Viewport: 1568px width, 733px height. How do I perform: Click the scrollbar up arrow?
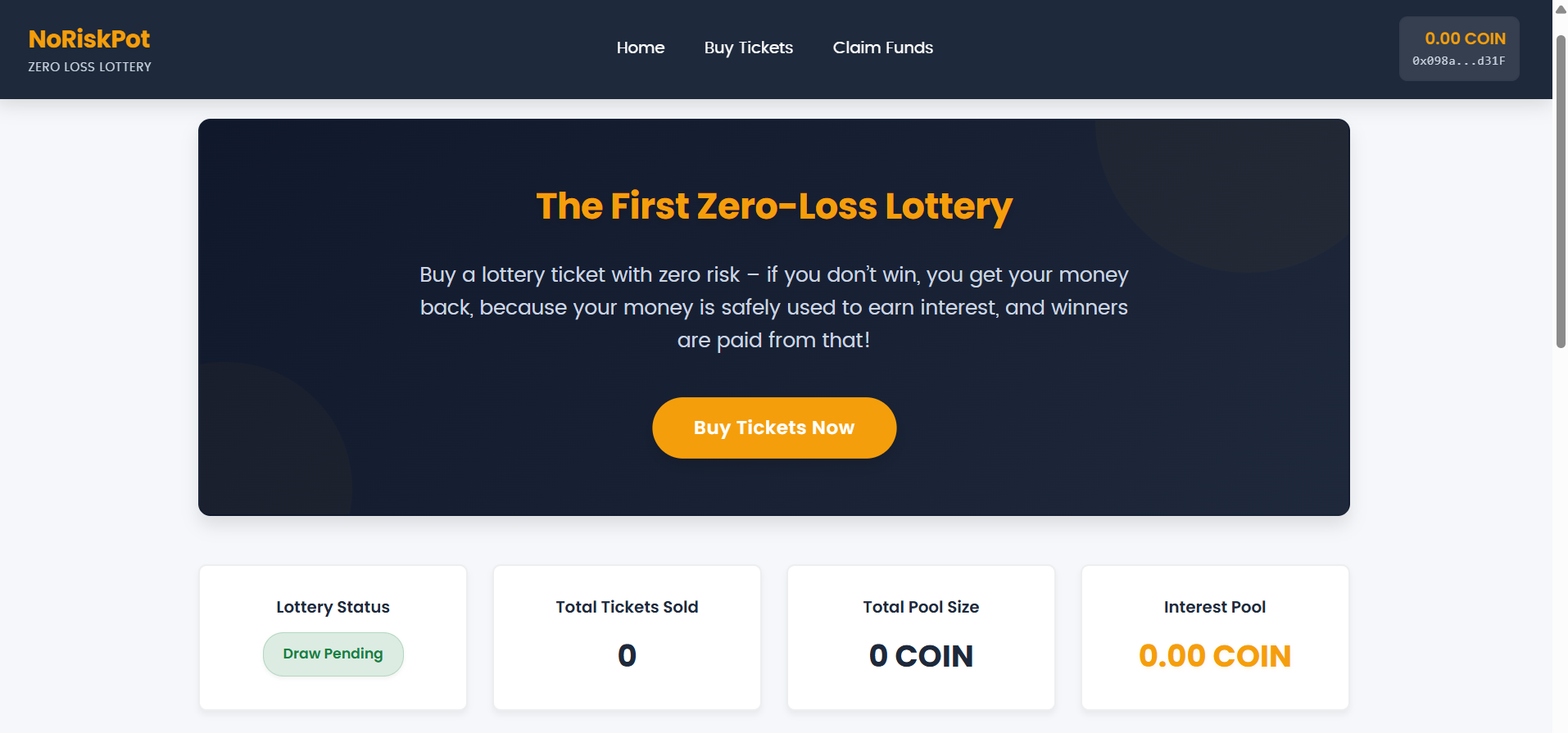pos(1561,10)
